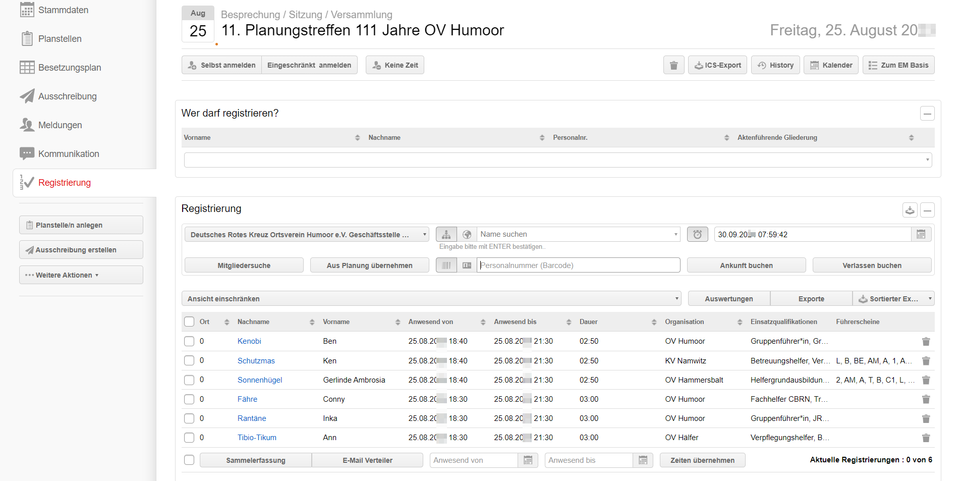
Task: Sort by Vorname in the Wer darf registrieren table
Action: [358, 138]
